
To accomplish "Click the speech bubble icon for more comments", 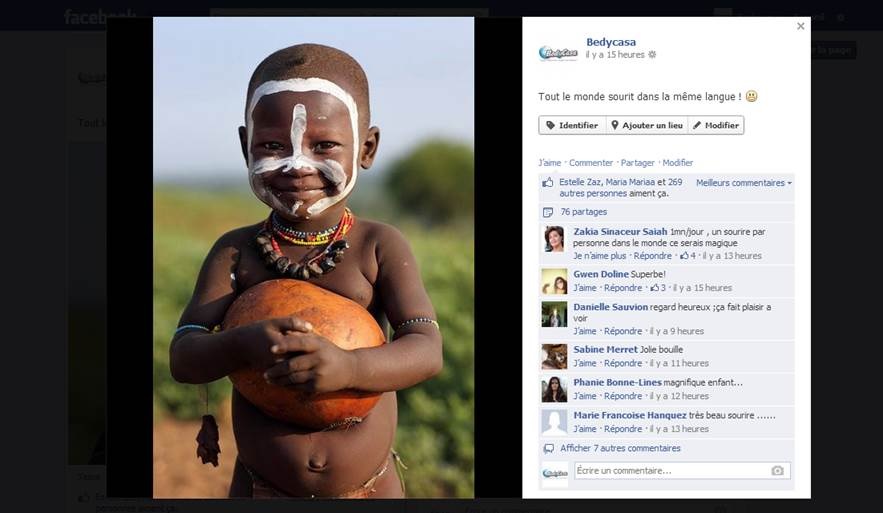I will (548, 449).
